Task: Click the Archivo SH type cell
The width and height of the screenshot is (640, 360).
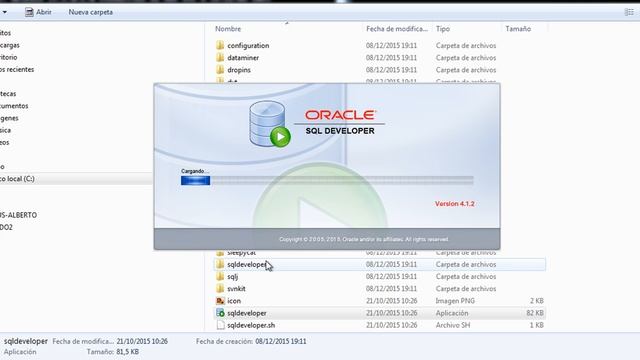Action: [453, 325]
